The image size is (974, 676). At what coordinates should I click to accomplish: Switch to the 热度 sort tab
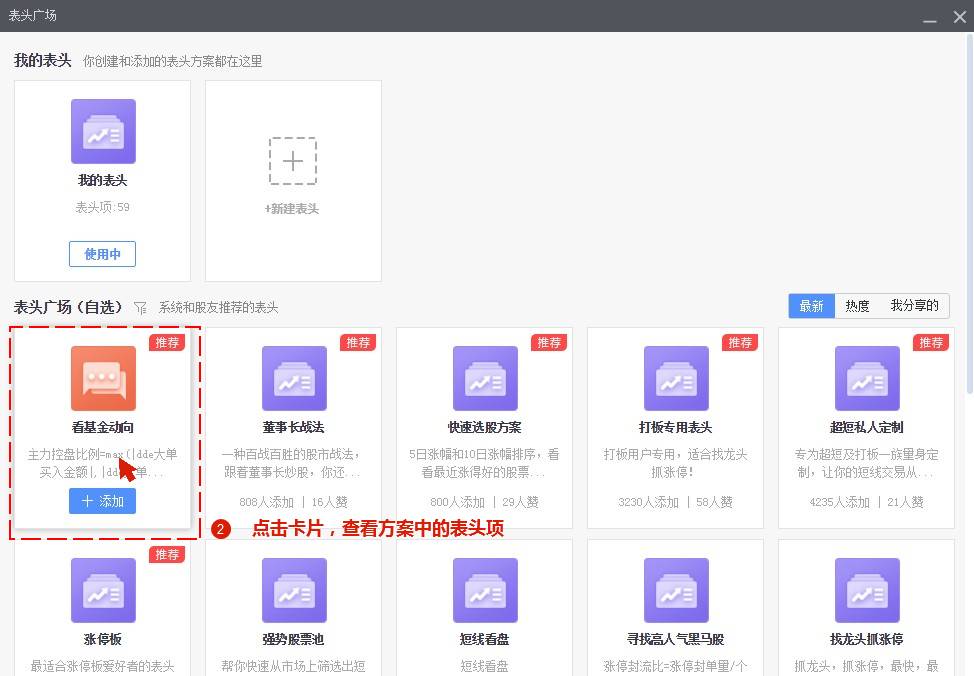[857, 306]
